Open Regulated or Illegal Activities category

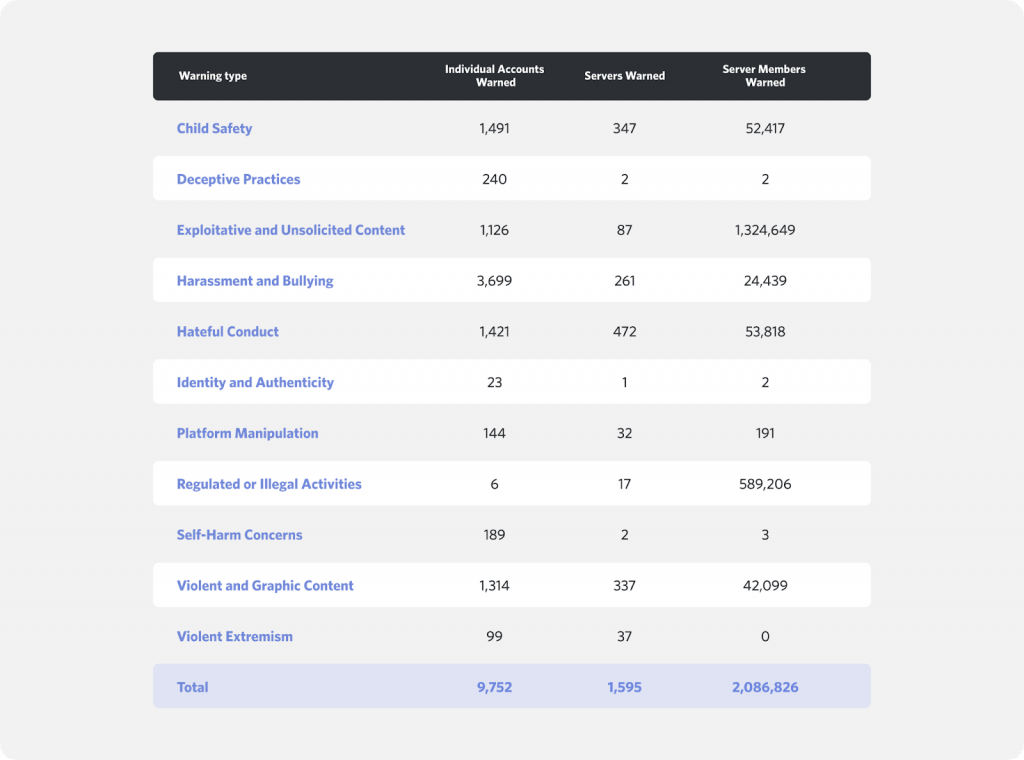(267, 483)
